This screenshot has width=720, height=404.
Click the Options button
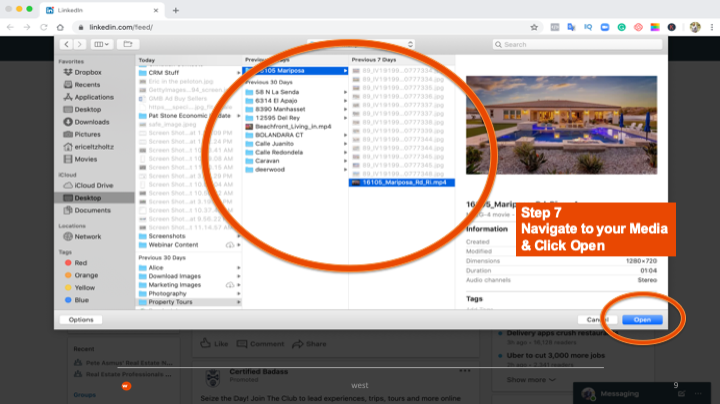click(x=81, y=319)
